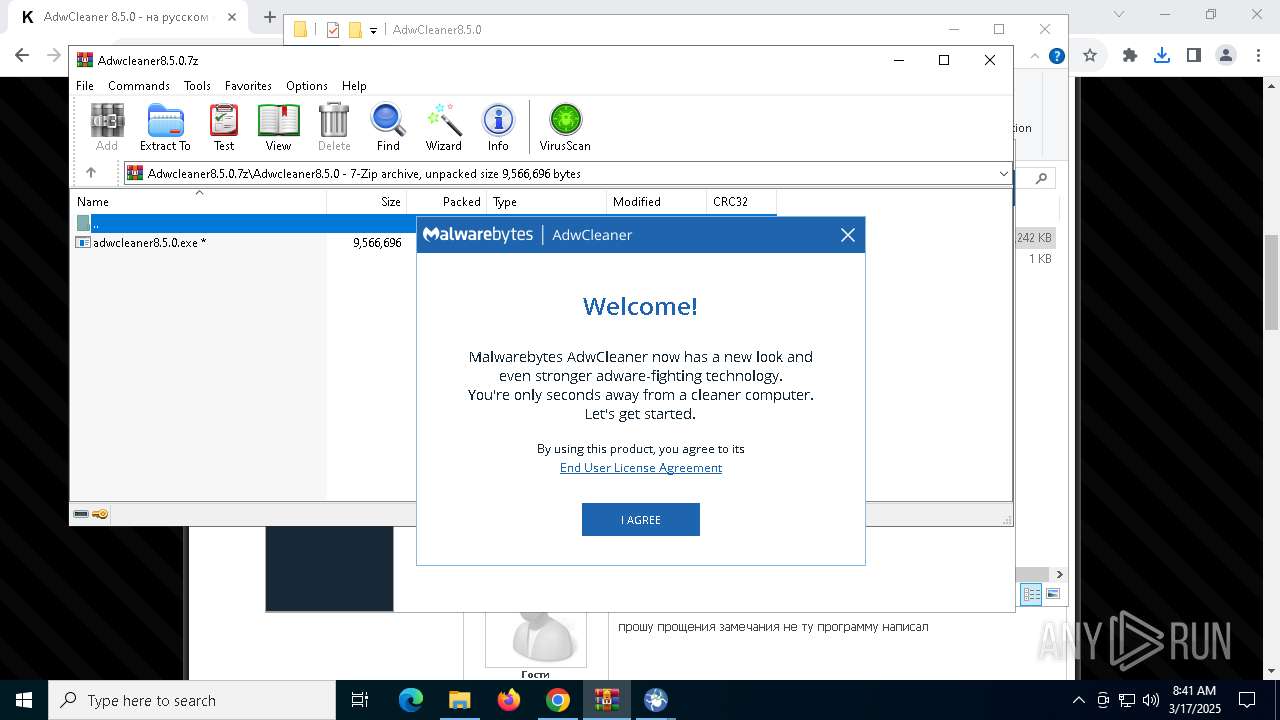The image size is (1280, 720).
Task: Show hidden system tray icons
Action: [x=1078, y=700]
